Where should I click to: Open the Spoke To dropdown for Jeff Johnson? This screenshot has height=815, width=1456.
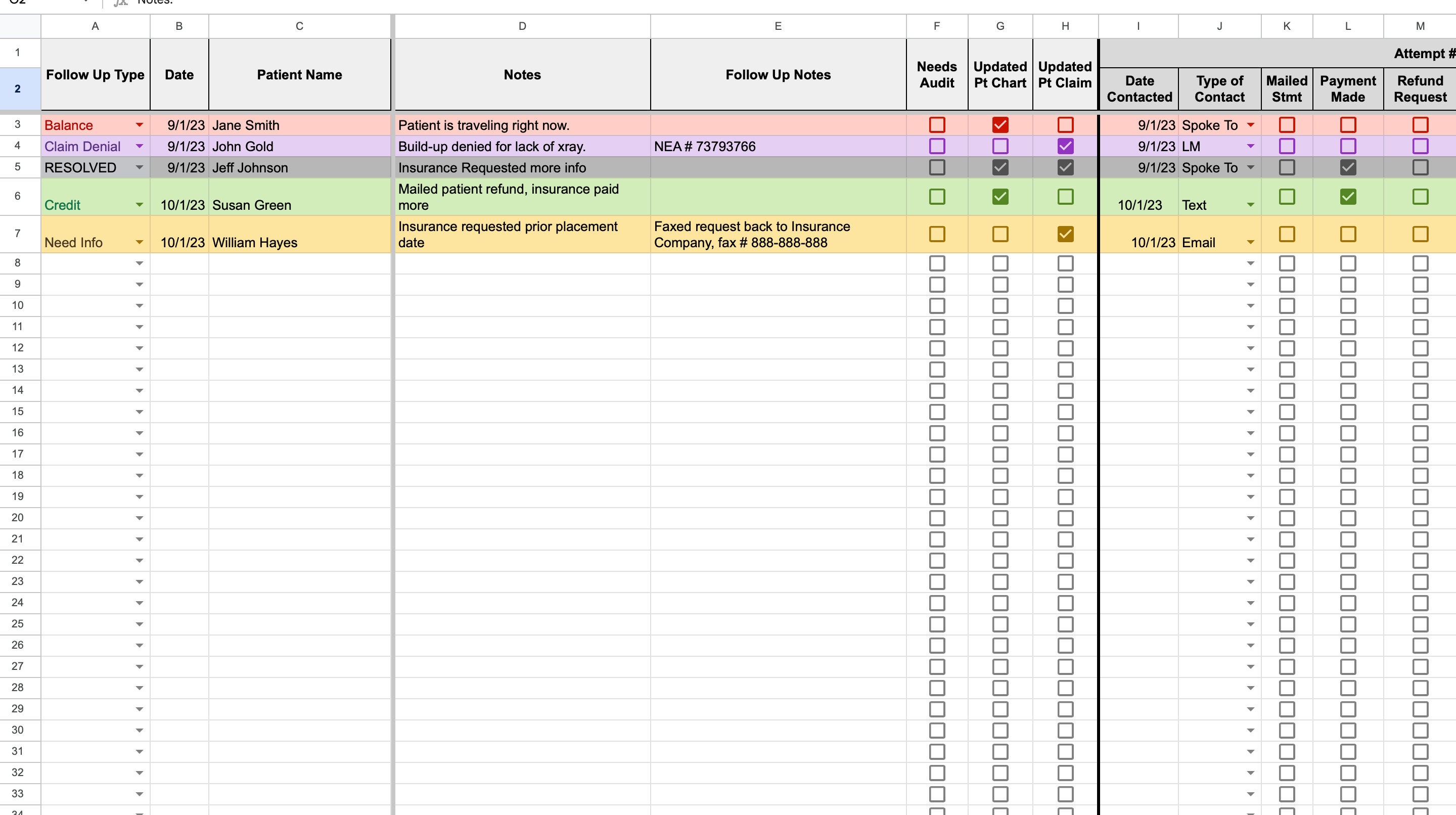[x=1250, y=168]
